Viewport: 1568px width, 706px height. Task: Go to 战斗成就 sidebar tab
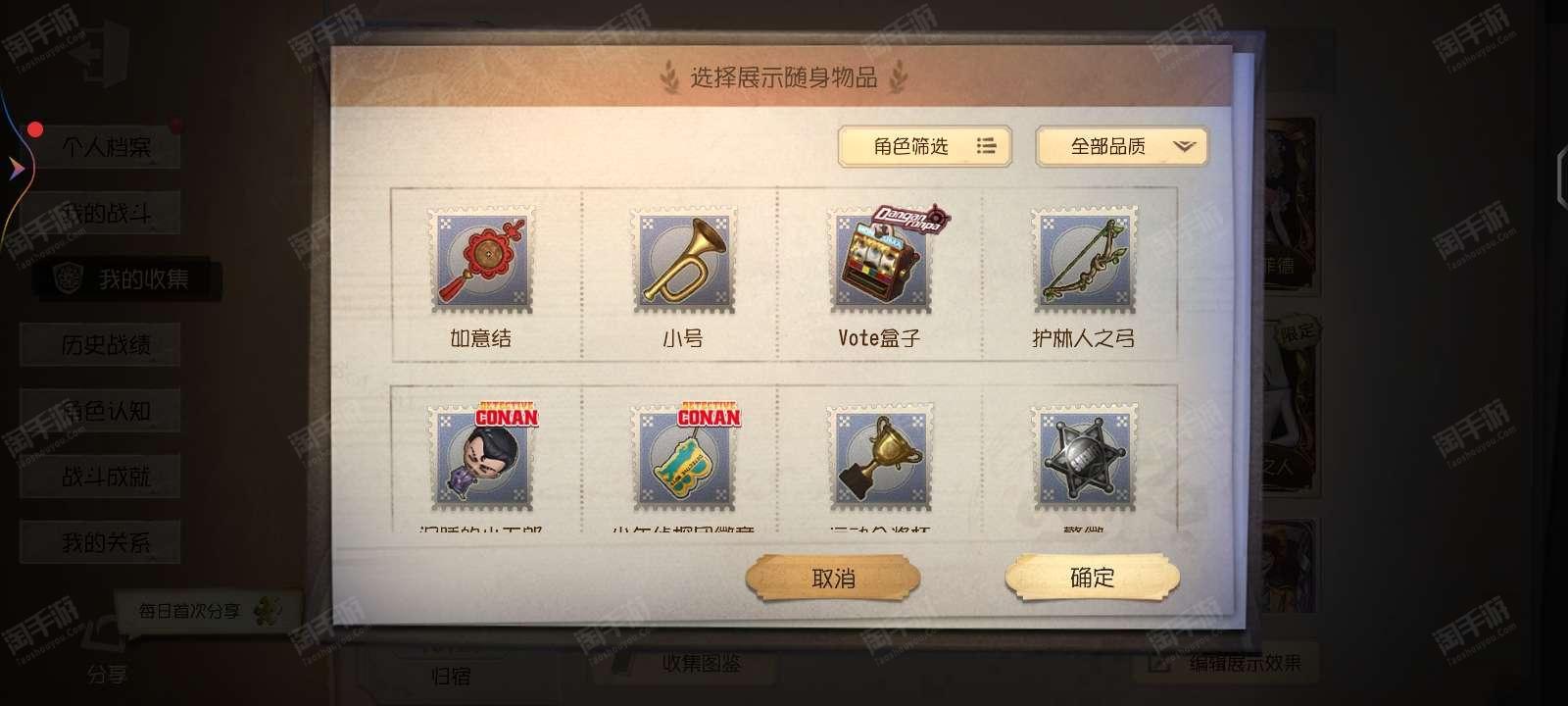click(x=105, y=477)
